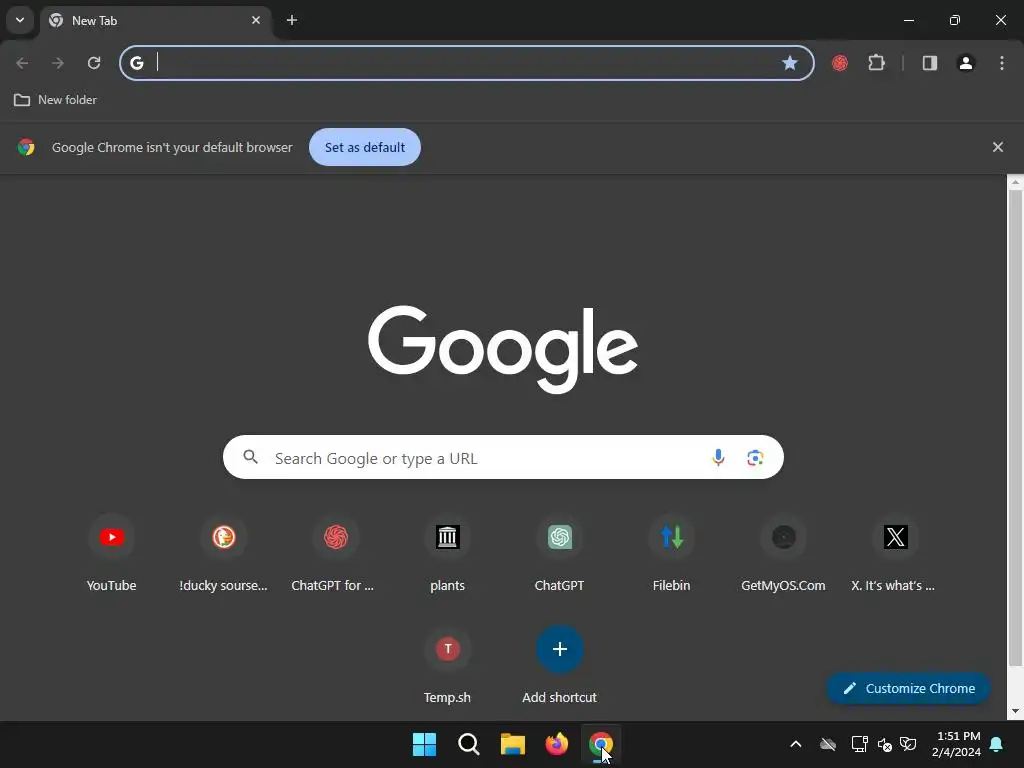Open network and volume quick settings
The image size is (1024, 768).
click(x=872, y=744)
